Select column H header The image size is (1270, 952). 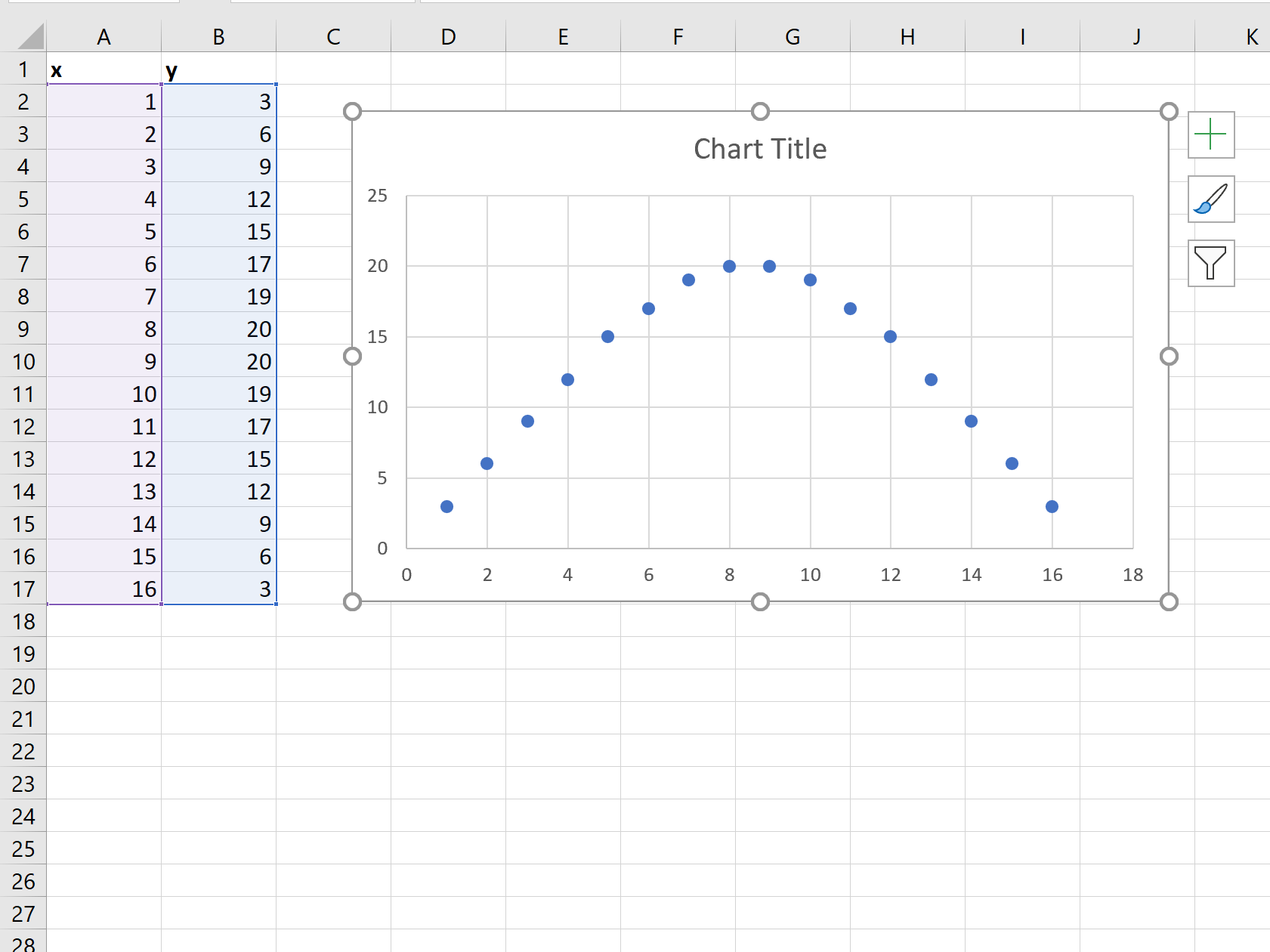coord(908,36)
